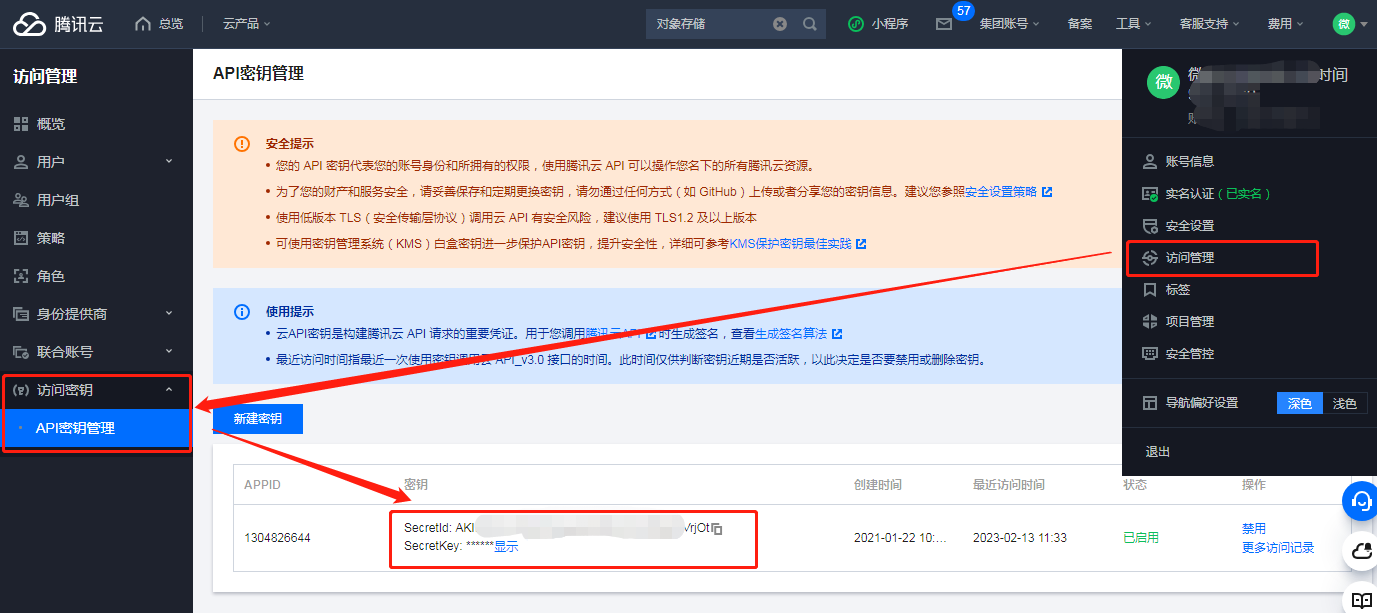The image size is (1377, 613).
Task: Select the APPID value 1304826644
Action: click(277, 538)
